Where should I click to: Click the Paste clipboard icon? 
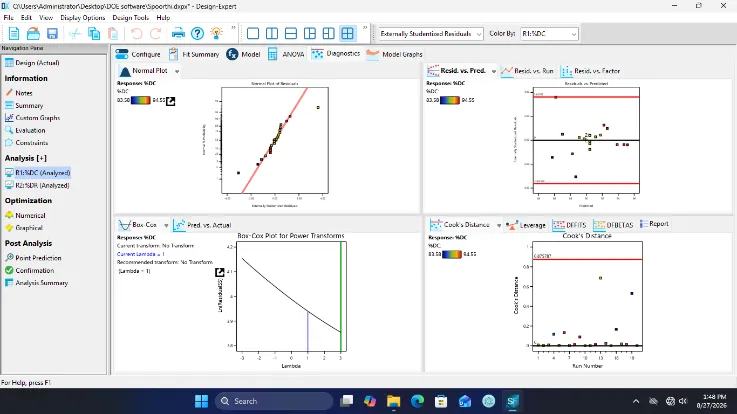point(113,33)
